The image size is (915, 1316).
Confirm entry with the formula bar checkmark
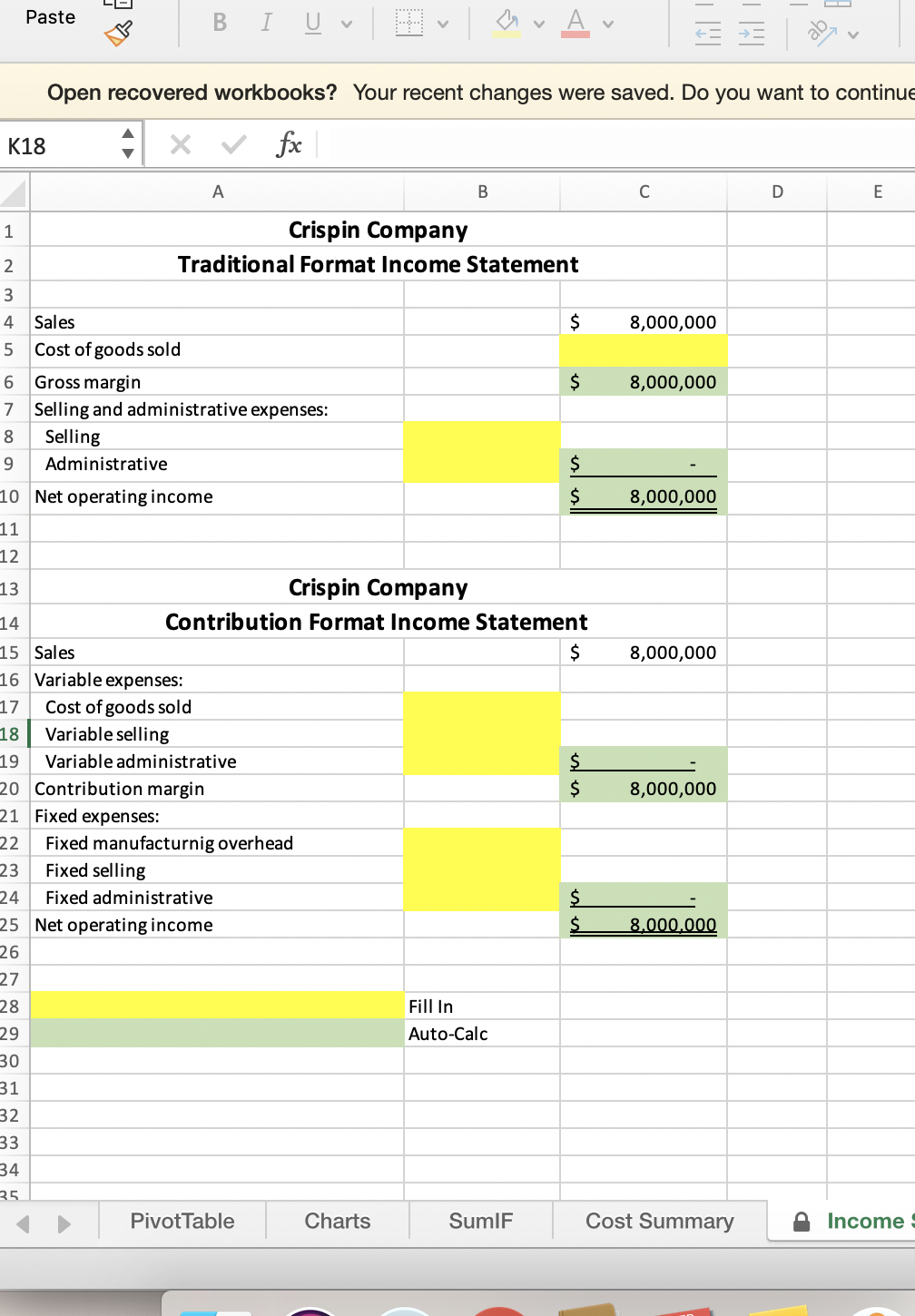click(232, 143)
